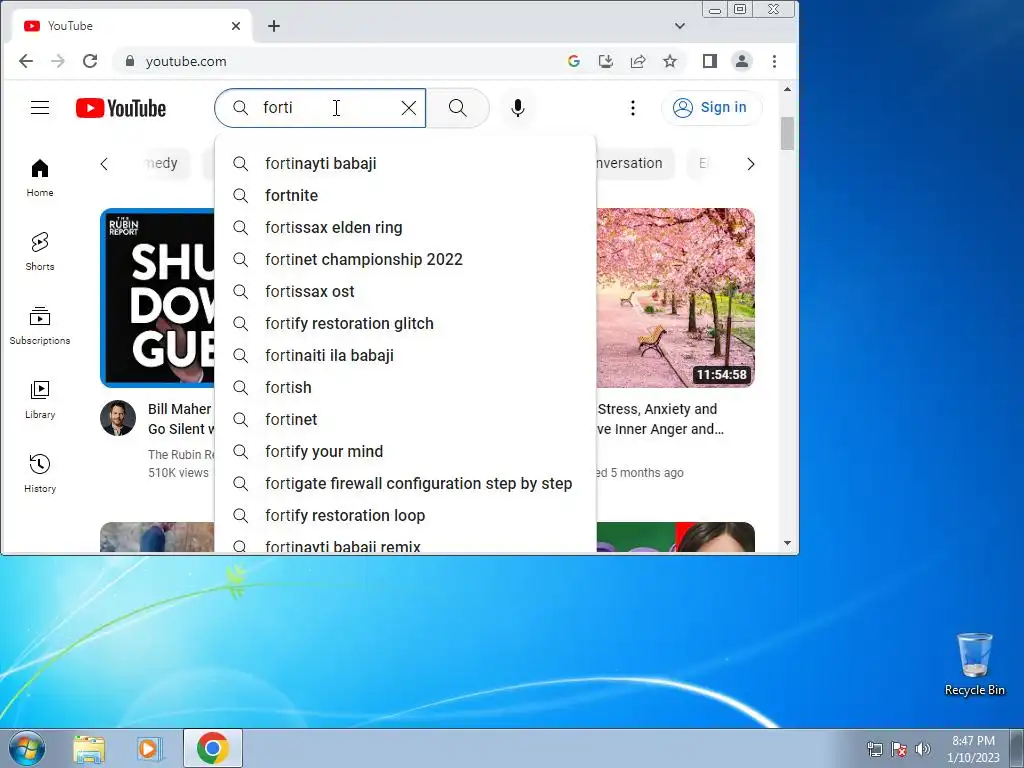This screenshot has width=1024, height=768.
Task: Click the vertical scrollbar thumb
Action: click(x=787, y=133)
